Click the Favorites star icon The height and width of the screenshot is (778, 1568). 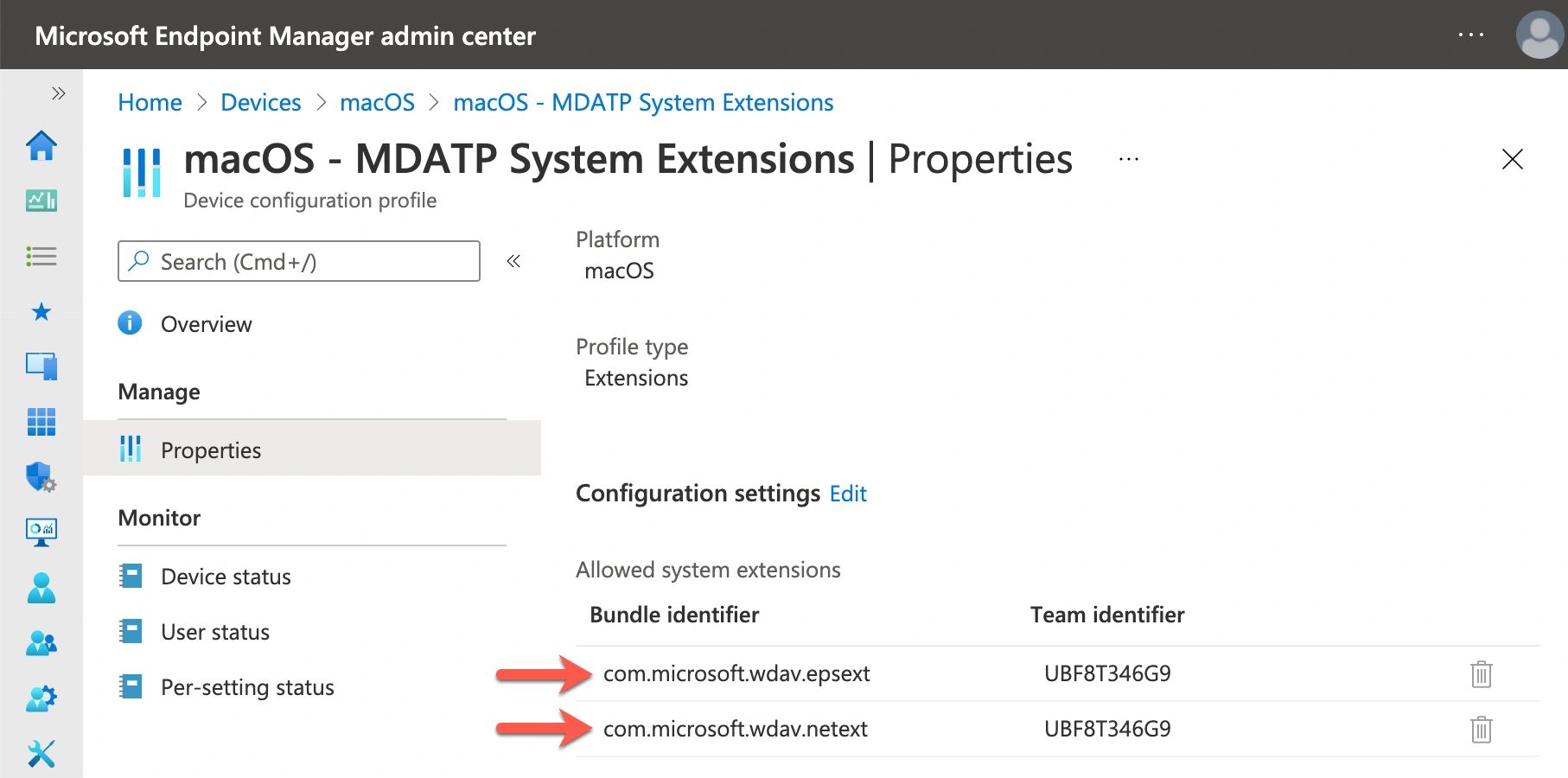[x=41, y=312]
